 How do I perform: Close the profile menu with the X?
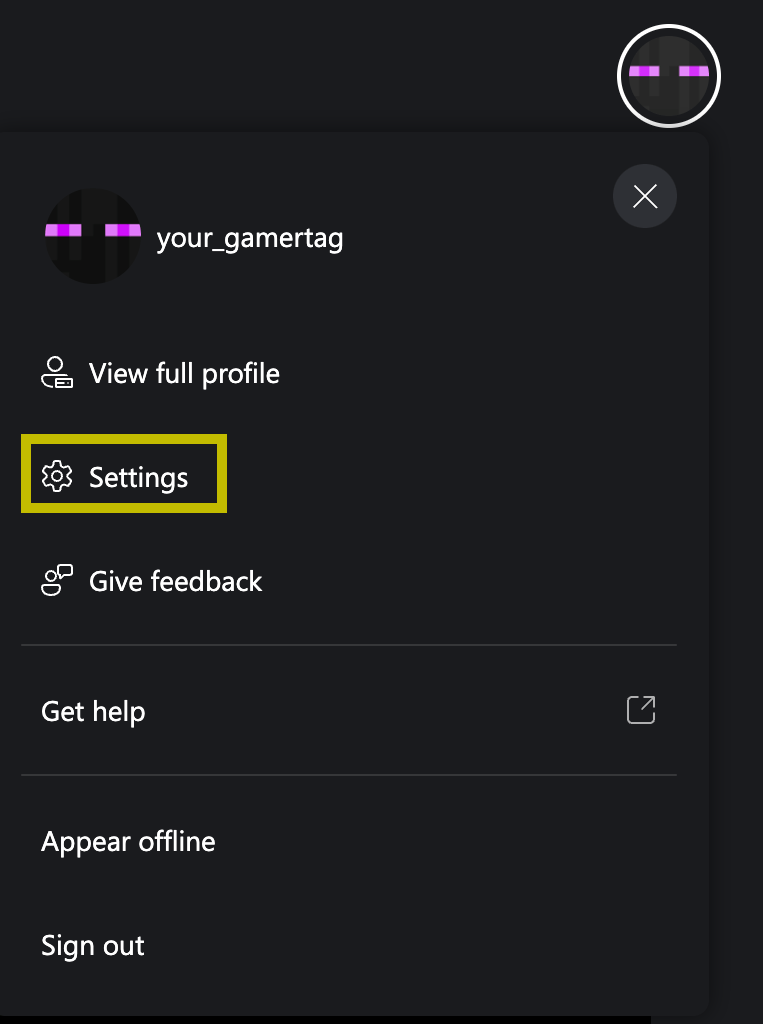[645, 196]
